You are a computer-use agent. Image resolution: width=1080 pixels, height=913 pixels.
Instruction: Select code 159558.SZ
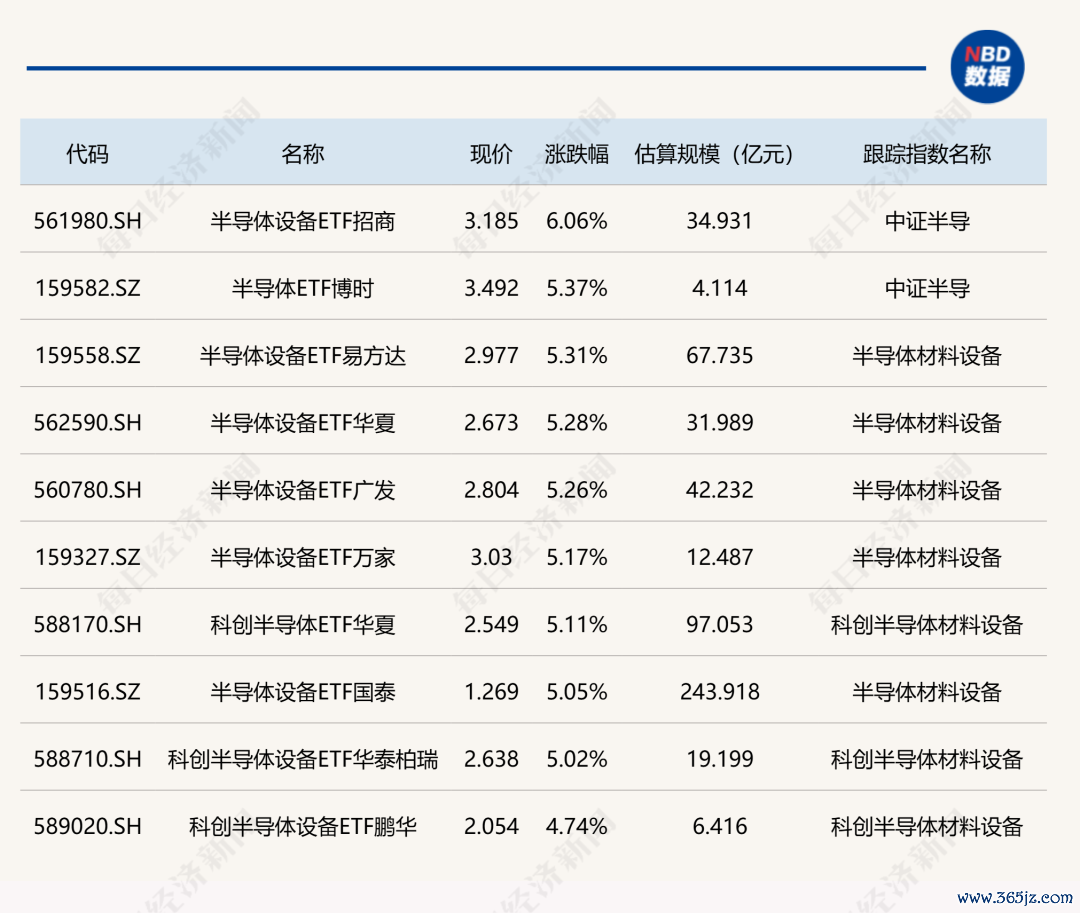(87, 355)
